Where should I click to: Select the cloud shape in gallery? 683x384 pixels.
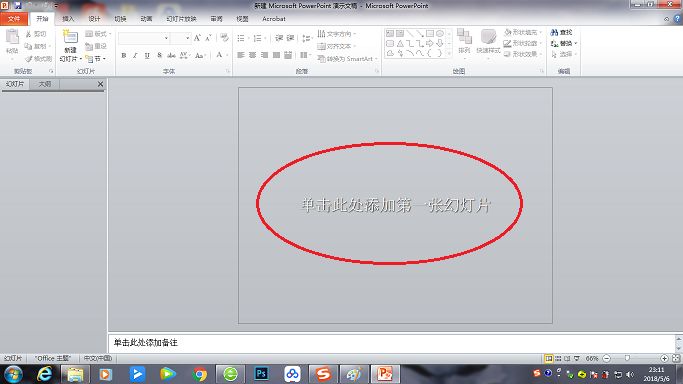coord(390,54)
